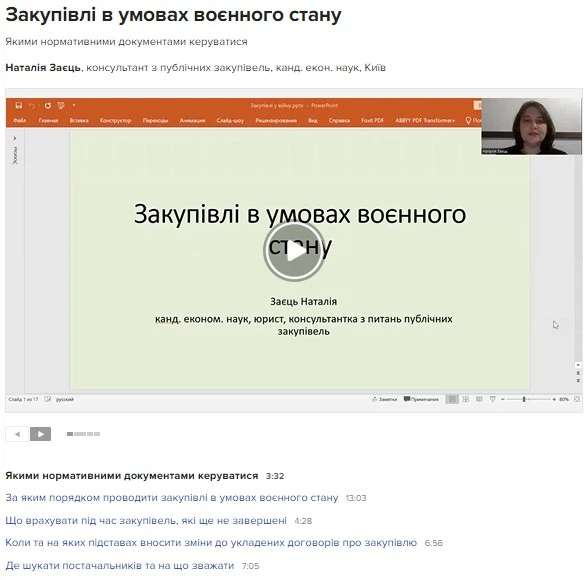Toggle the Примечания comments button in status bar
The width and height of the screenshot is (585, 580).
421,399
